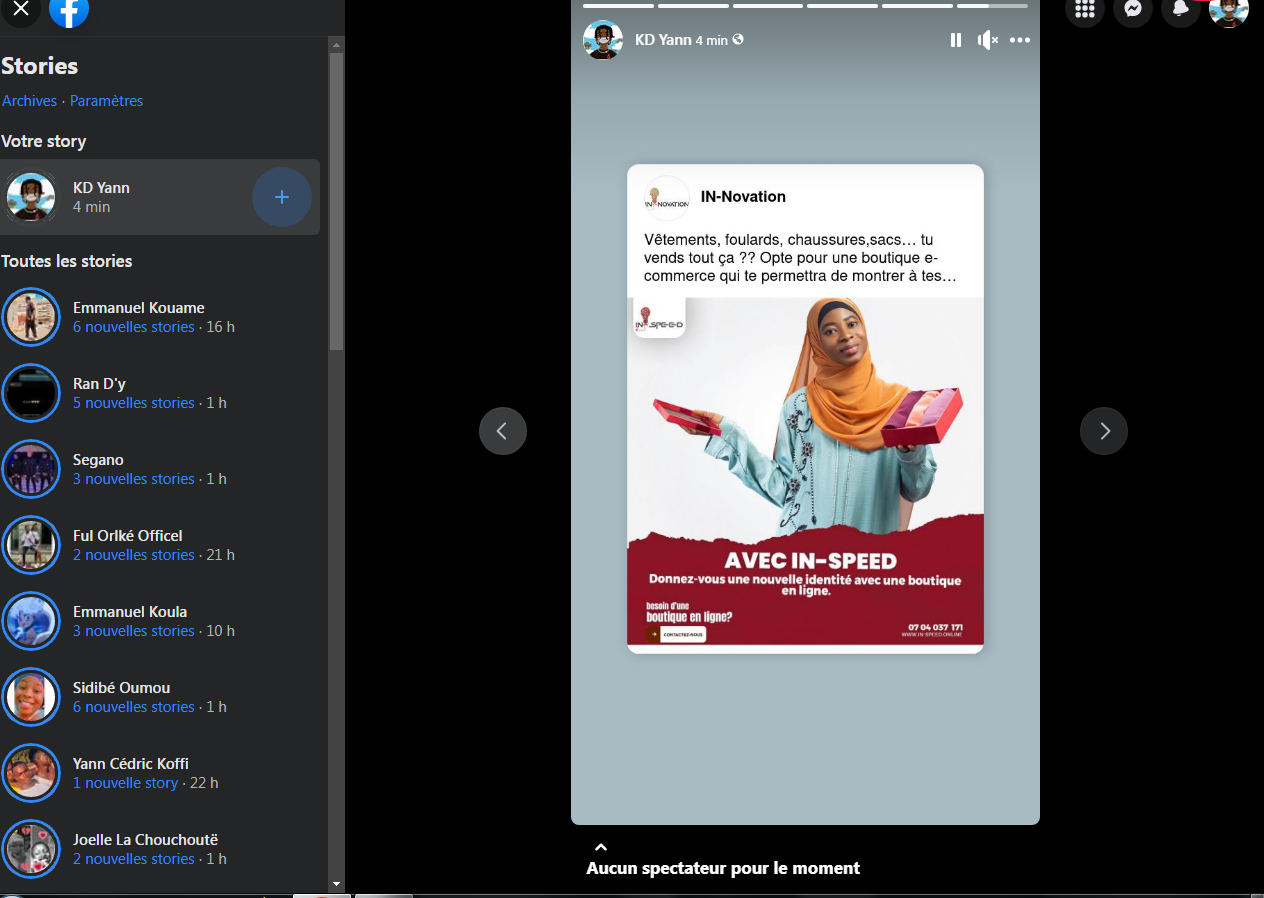Viewport: 1264px width, 898px height.
Task: Go to the previous story arrow
Action: click(502, 431)
